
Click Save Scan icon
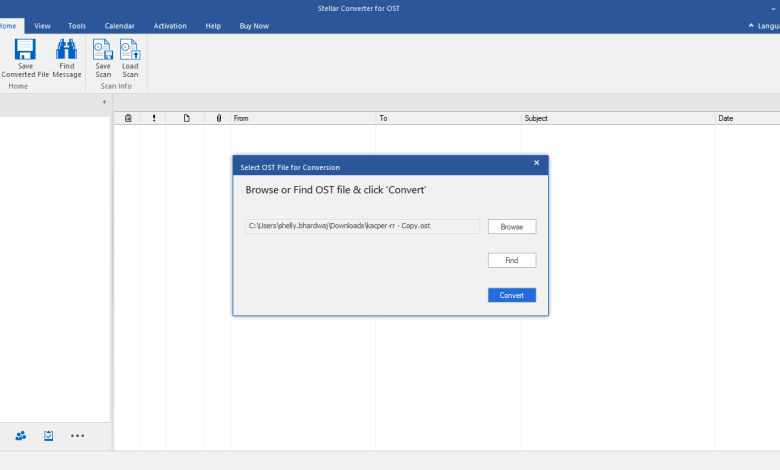point(103,50)
